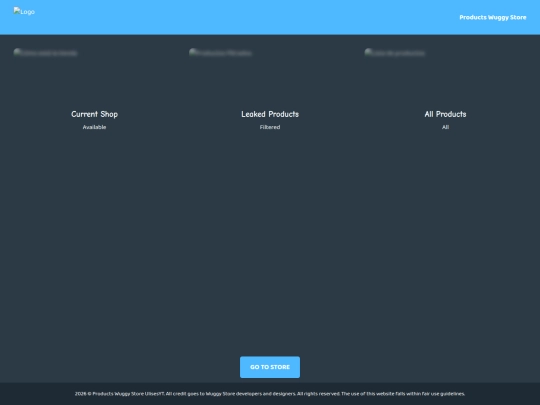Viewport: 540px width, 405px height.
Task: Open the Products Wuggy Store header link
Action: (492, 17)
